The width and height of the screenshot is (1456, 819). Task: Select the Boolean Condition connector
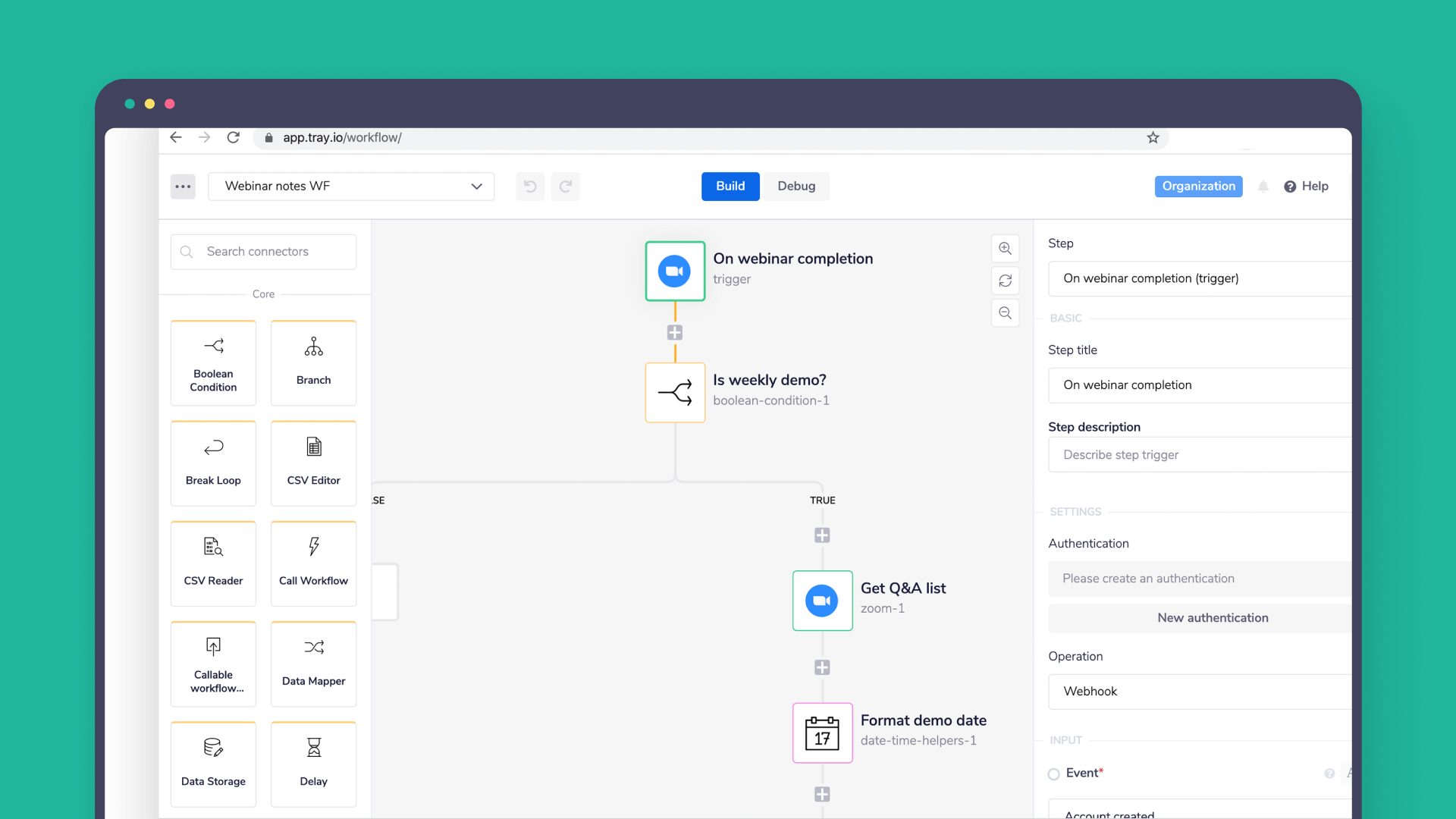213,362
